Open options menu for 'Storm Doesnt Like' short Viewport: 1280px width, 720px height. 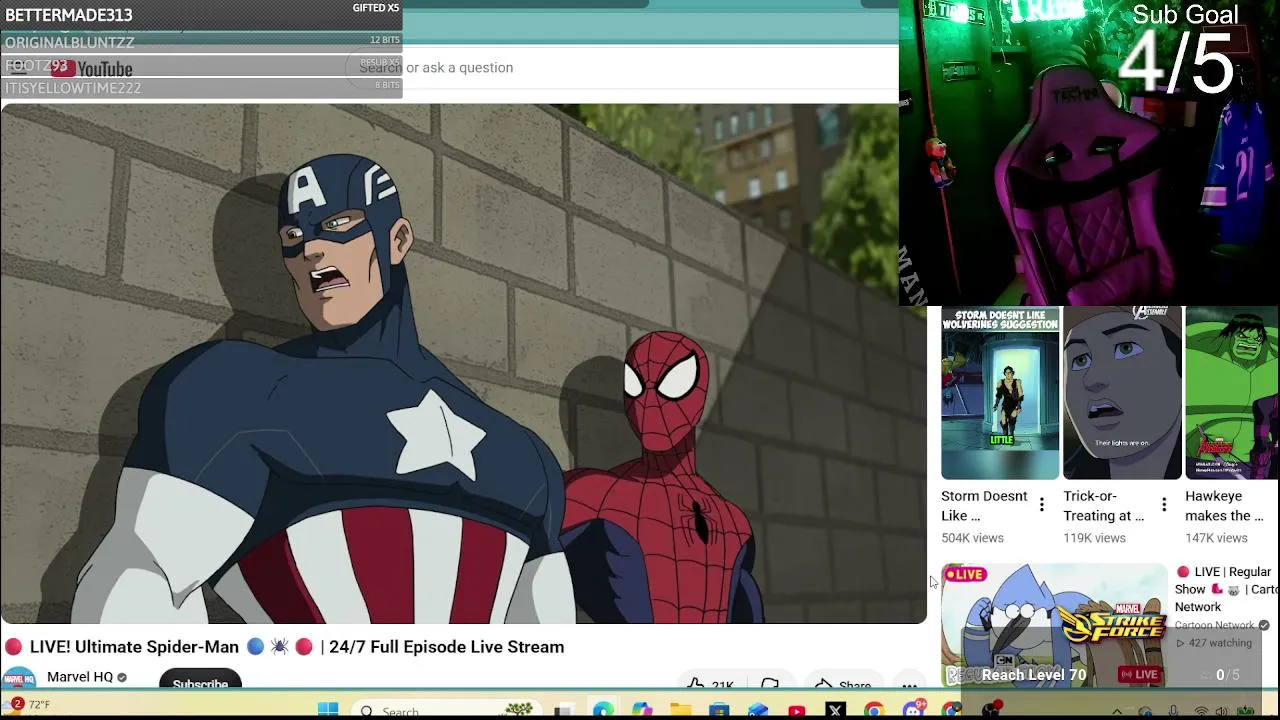[x=1042, y=505]
